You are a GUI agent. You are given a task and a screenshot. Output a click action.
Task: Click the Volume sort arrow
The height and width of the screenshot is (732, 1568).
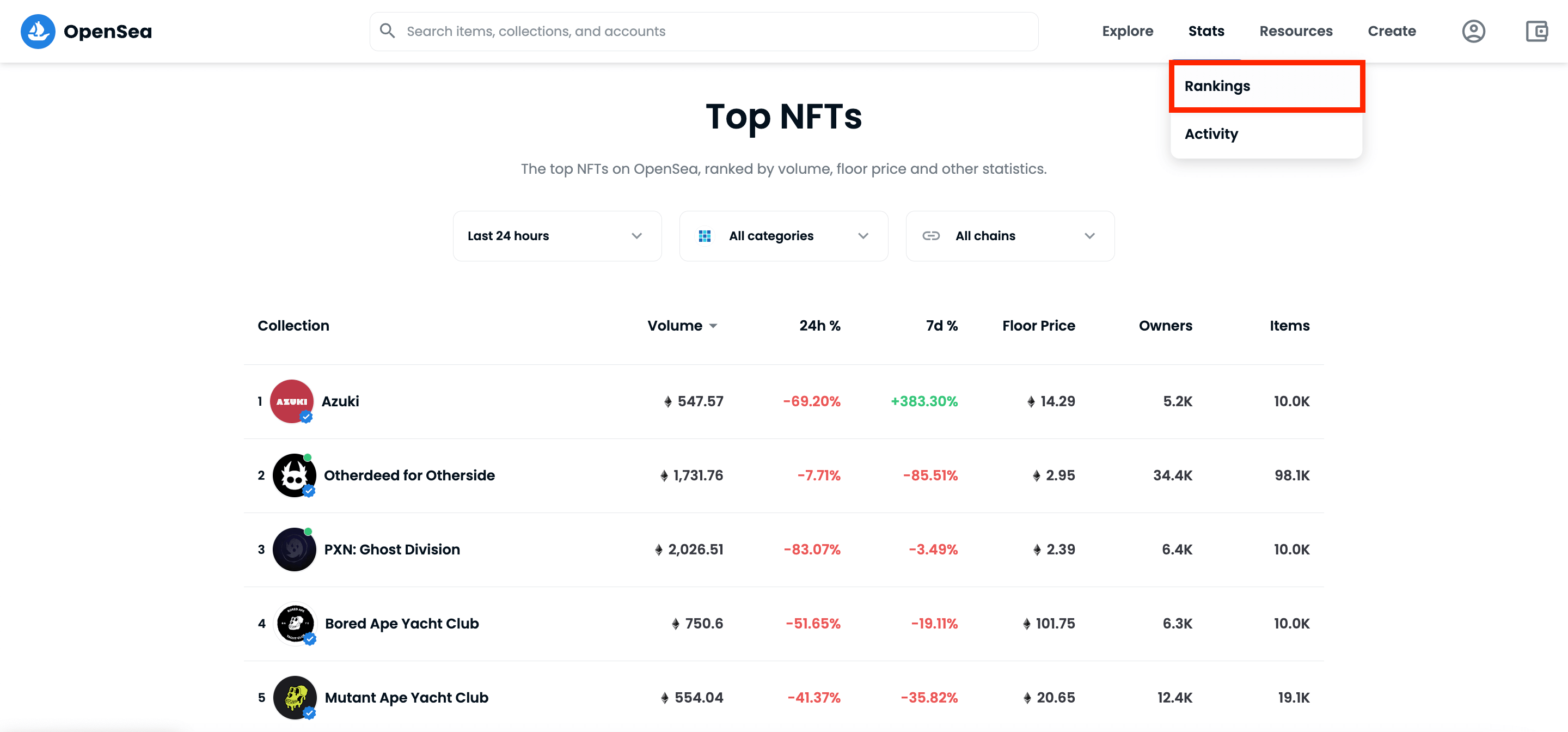pos(713,326)
